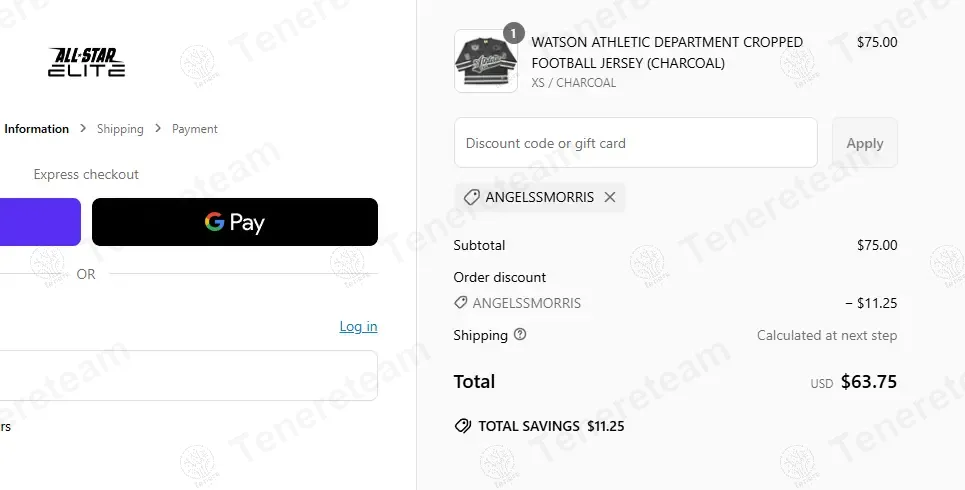Open the Log in link

[x=358, y=327]
